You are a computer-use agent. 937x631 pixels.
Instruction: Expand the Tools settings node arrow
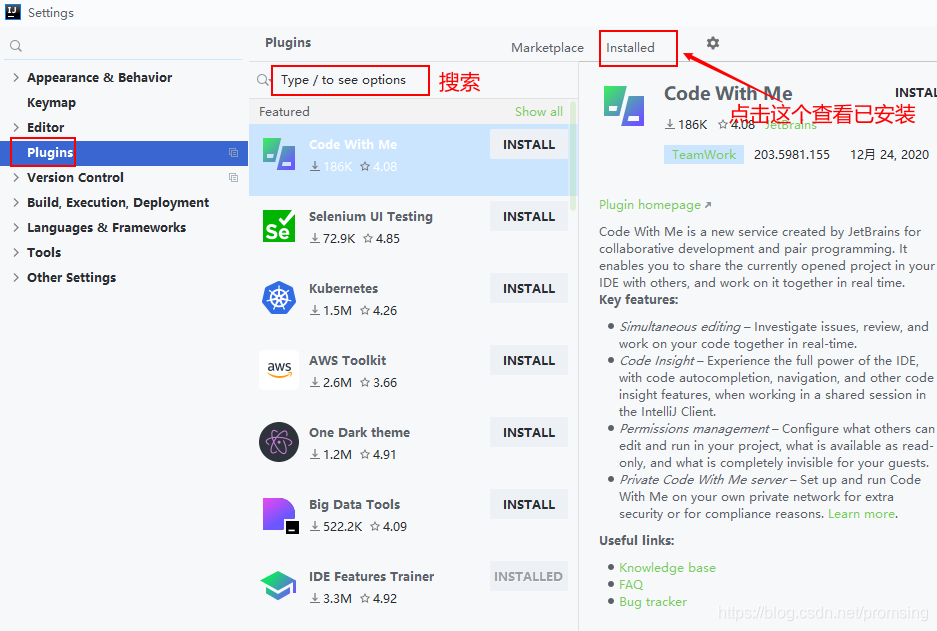pos(16,252)
